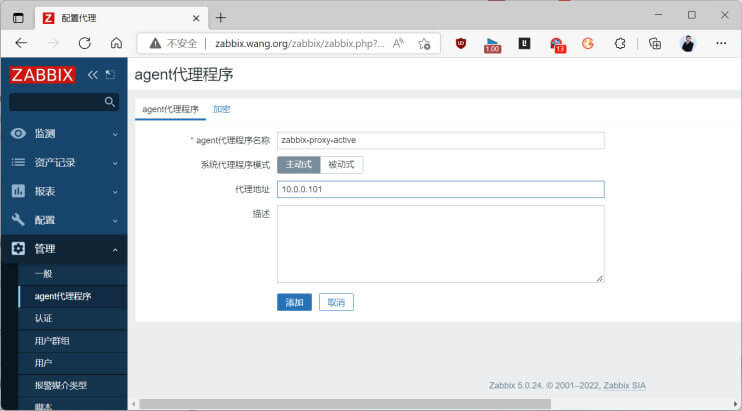Click right arrow of horizontal scrollbar
Screen dimensions: 742x411
click(x=736, y=404)
